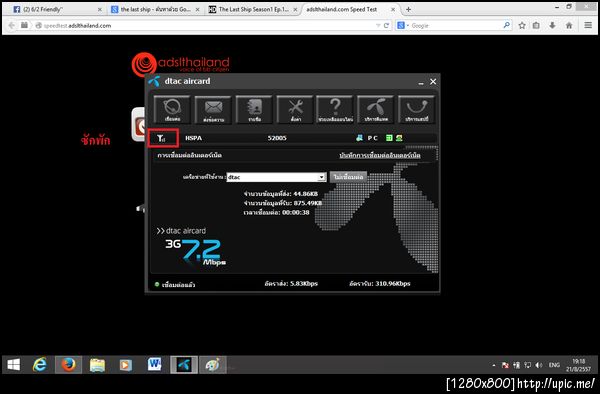Image resolution: width=600 pixels, height=394 pixels.
Task: Switch to the Facebook 6/2 Friendly tab
Action: click(42, 9)
